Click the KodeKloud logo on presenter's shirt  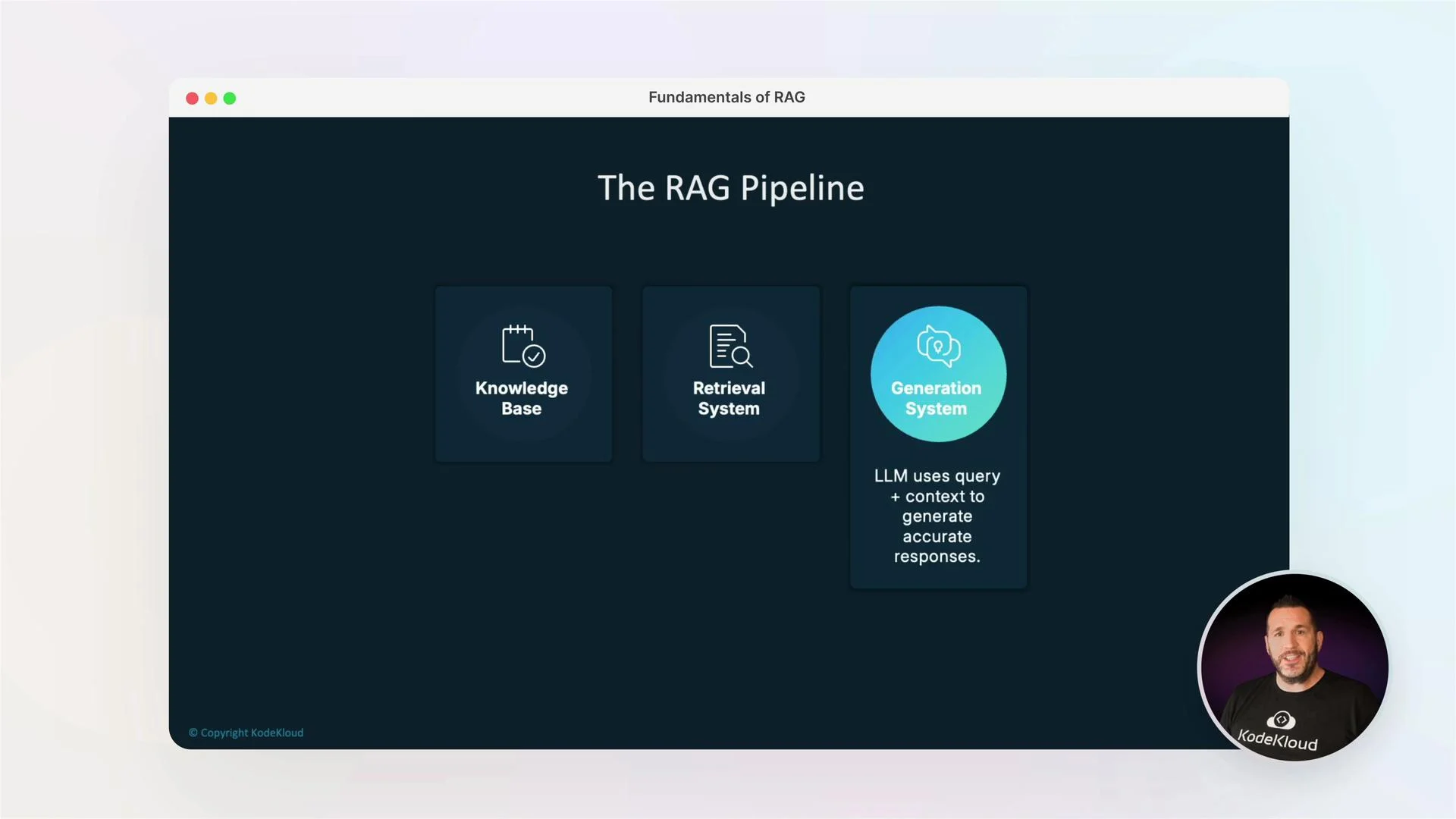coord(1279,731)
